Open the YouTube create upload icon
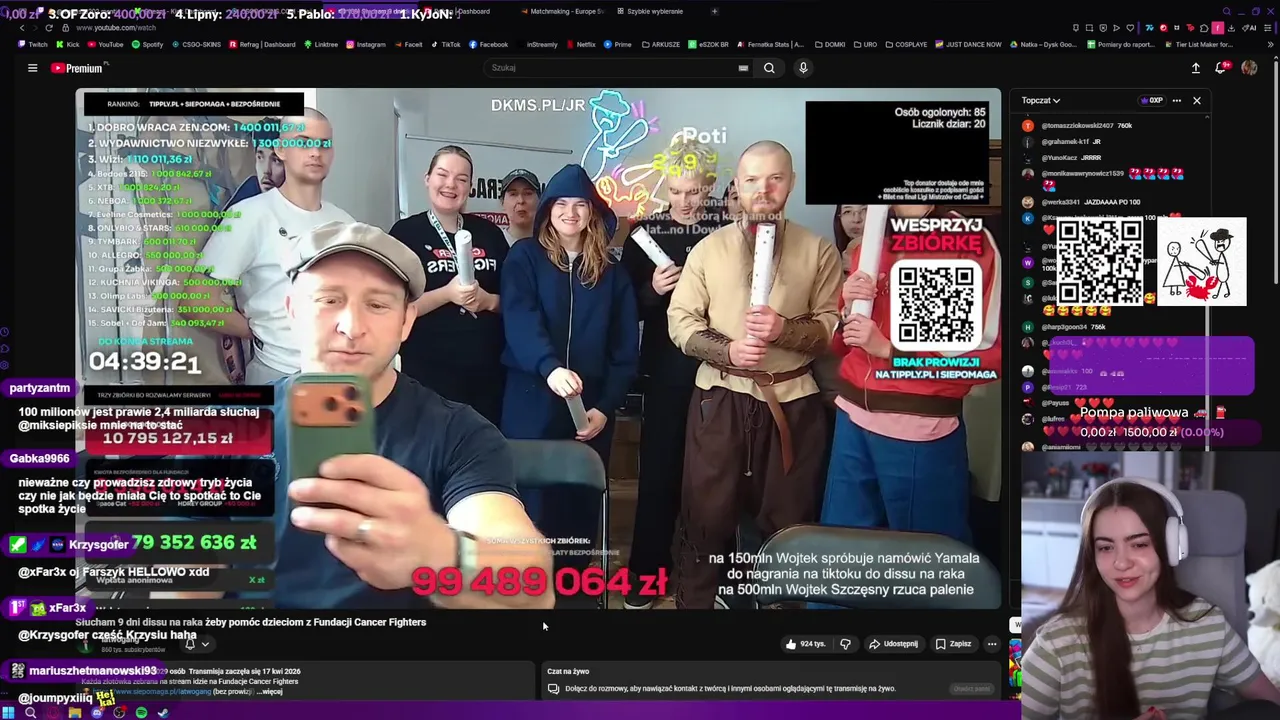This screenshot has height=720, width=1280. 1195,68
